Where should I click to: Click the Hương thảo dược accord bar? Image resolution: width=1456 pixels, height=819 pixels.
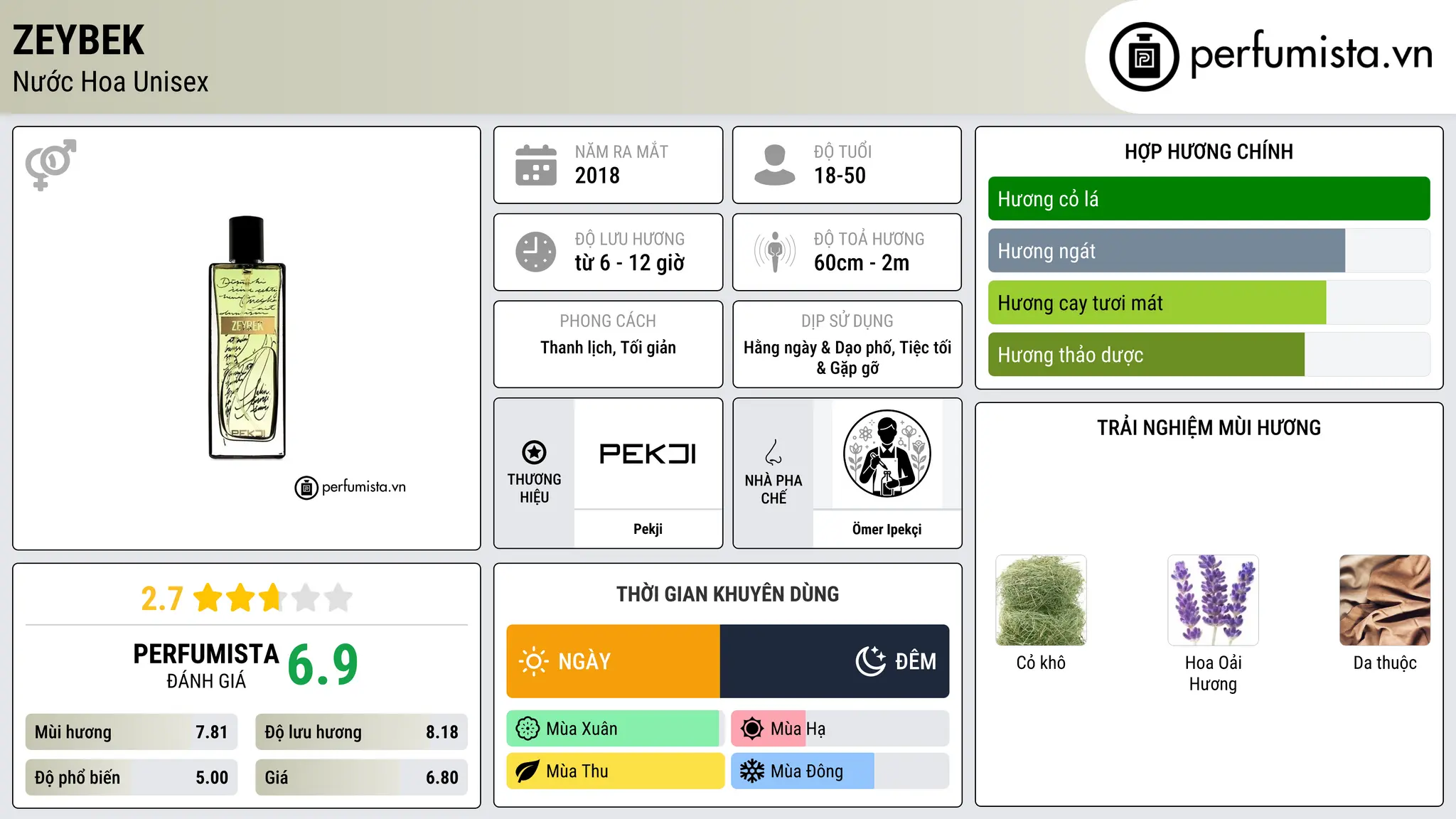pyautogui.click(x=1209, y=355)
